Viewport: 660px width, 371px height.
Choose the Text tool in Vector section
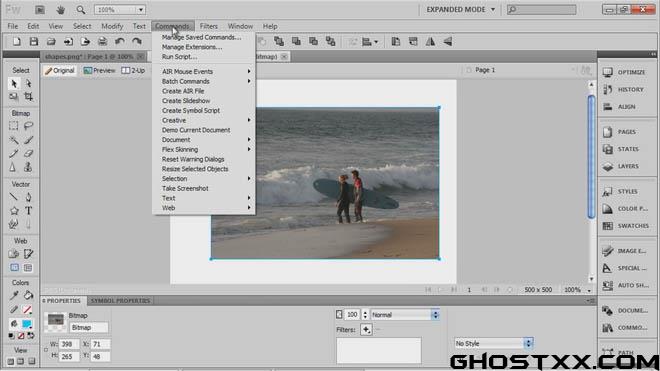[x=28, y=211]
